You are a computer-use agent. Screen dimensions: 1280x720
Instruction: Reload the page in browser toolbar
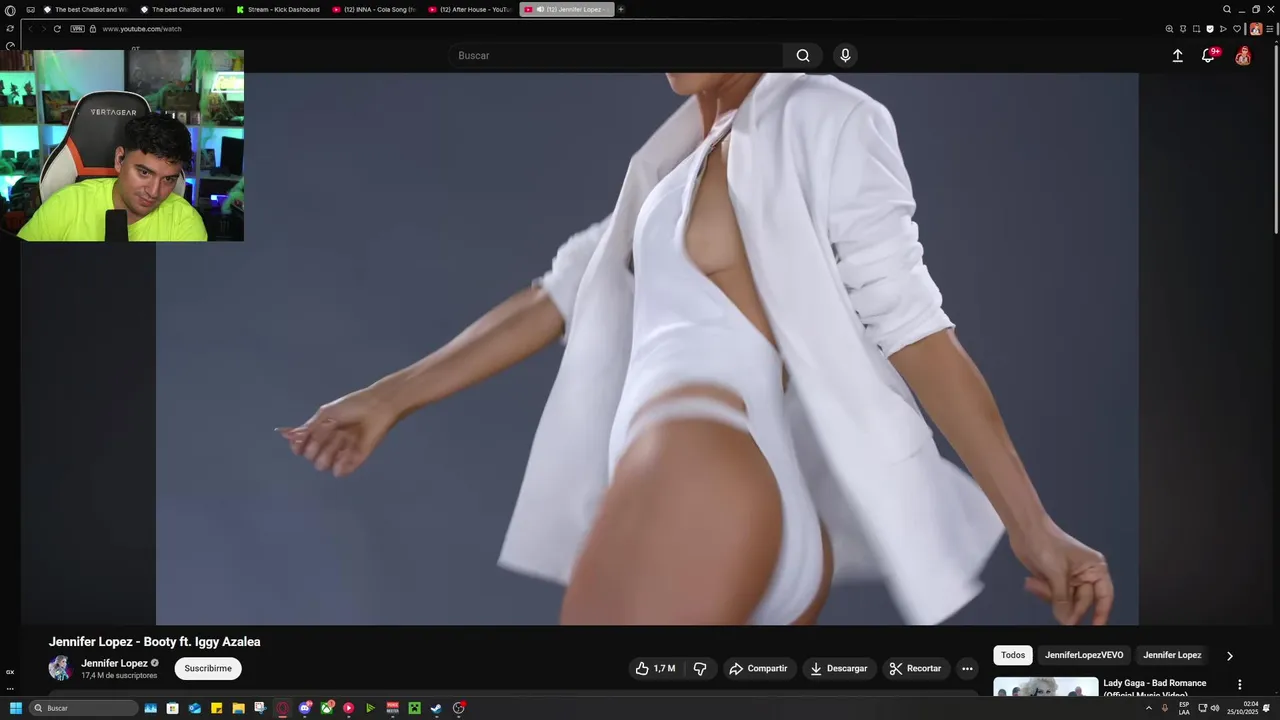pyautogui.click(x=57, y=29)
